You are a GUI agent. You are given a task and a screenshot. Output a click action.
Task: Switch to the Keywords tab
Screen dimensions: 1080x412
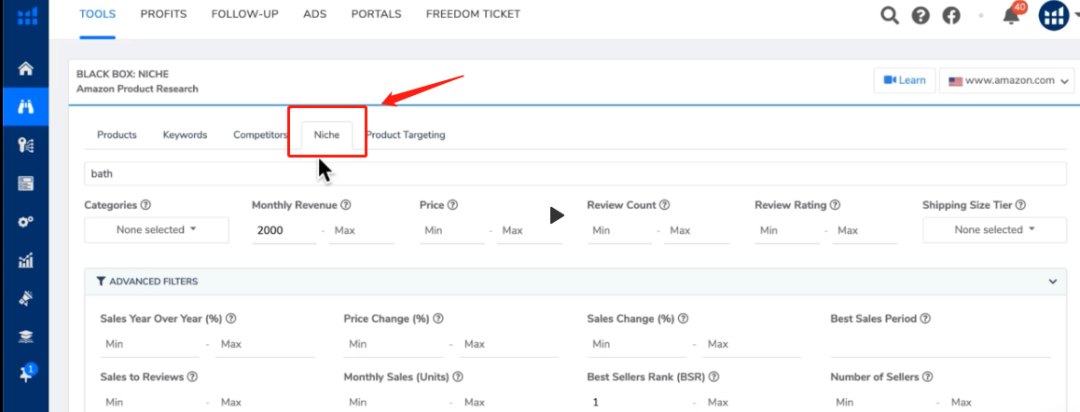click(185, 135)
